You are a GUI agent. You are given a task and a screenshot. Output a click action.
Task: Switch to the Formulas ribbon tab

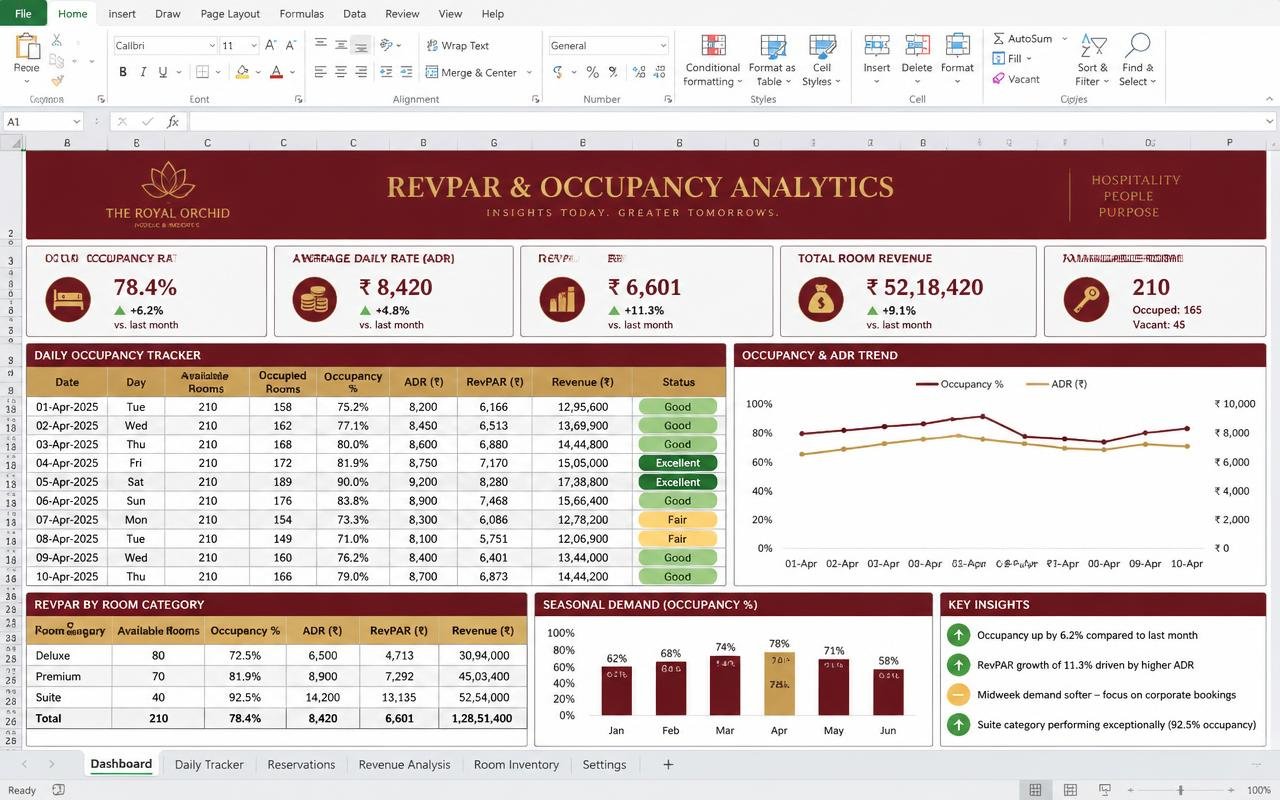301,14
